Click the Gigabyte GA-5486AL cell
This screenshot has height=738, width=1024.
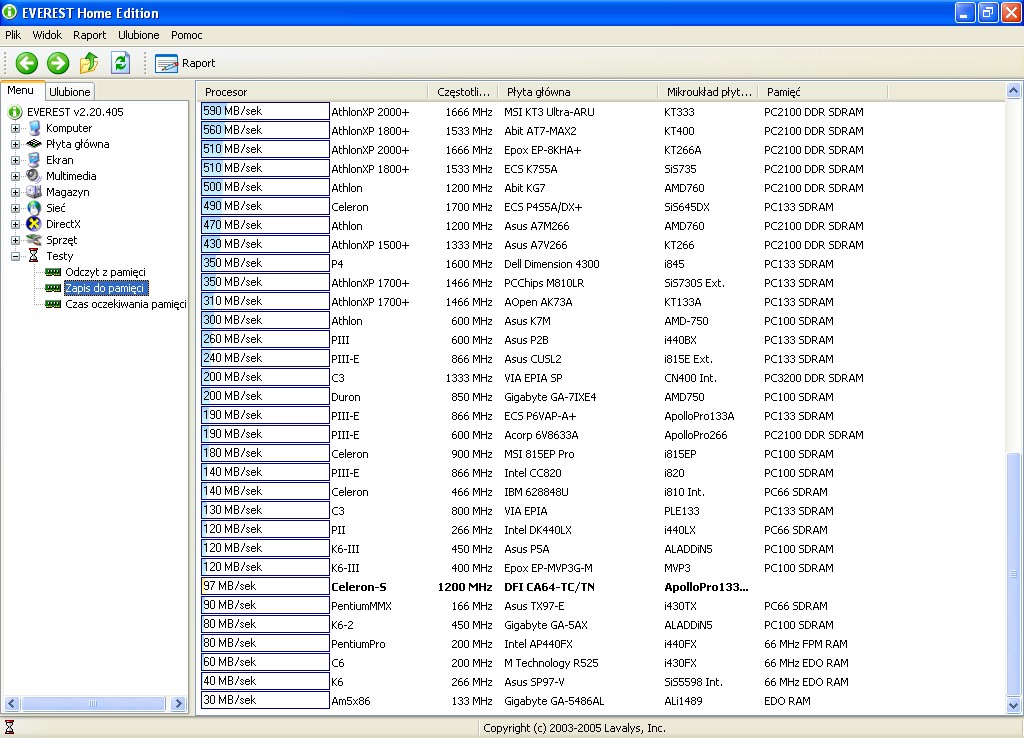(x=554, y=701)
